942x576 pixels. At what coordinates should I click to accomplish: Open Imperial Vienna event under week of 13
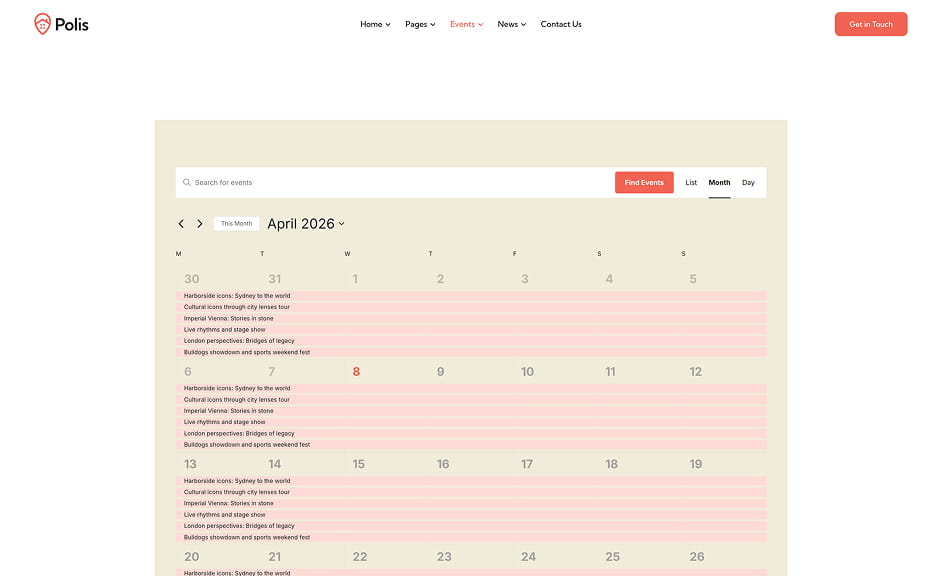(x=471, y=503)
